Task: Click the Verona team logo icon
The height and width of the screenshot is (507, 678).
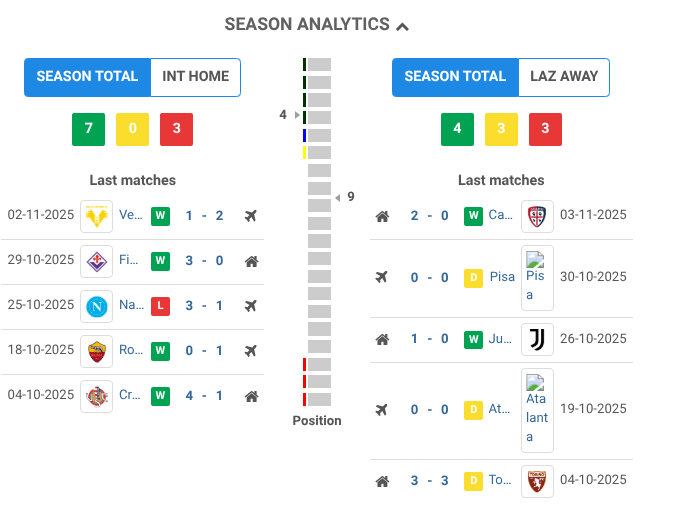Action: pyautogui.click(x=97, y=216)
